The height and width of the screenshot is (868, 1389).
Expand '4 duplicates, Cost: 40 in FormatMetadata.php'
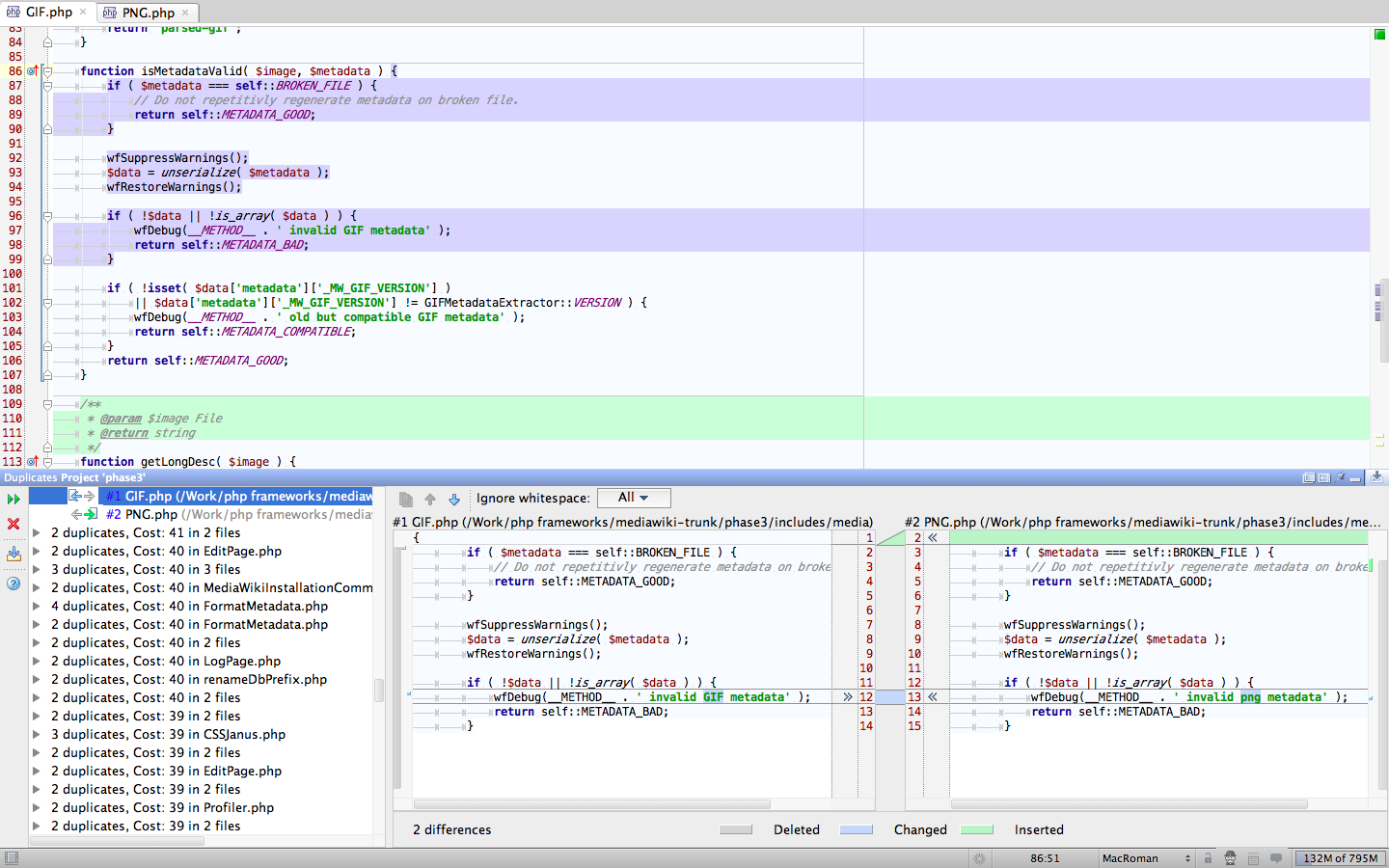pos(37,607)
